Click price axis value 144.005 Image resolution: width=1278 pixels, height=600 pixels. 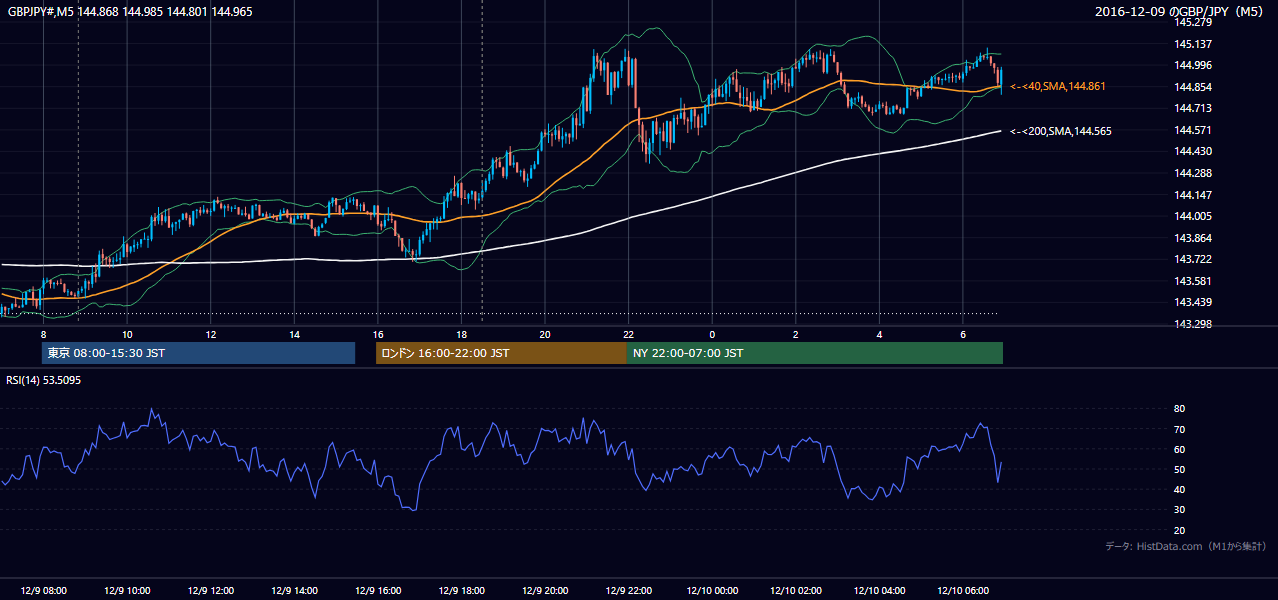click(1194, 216)
